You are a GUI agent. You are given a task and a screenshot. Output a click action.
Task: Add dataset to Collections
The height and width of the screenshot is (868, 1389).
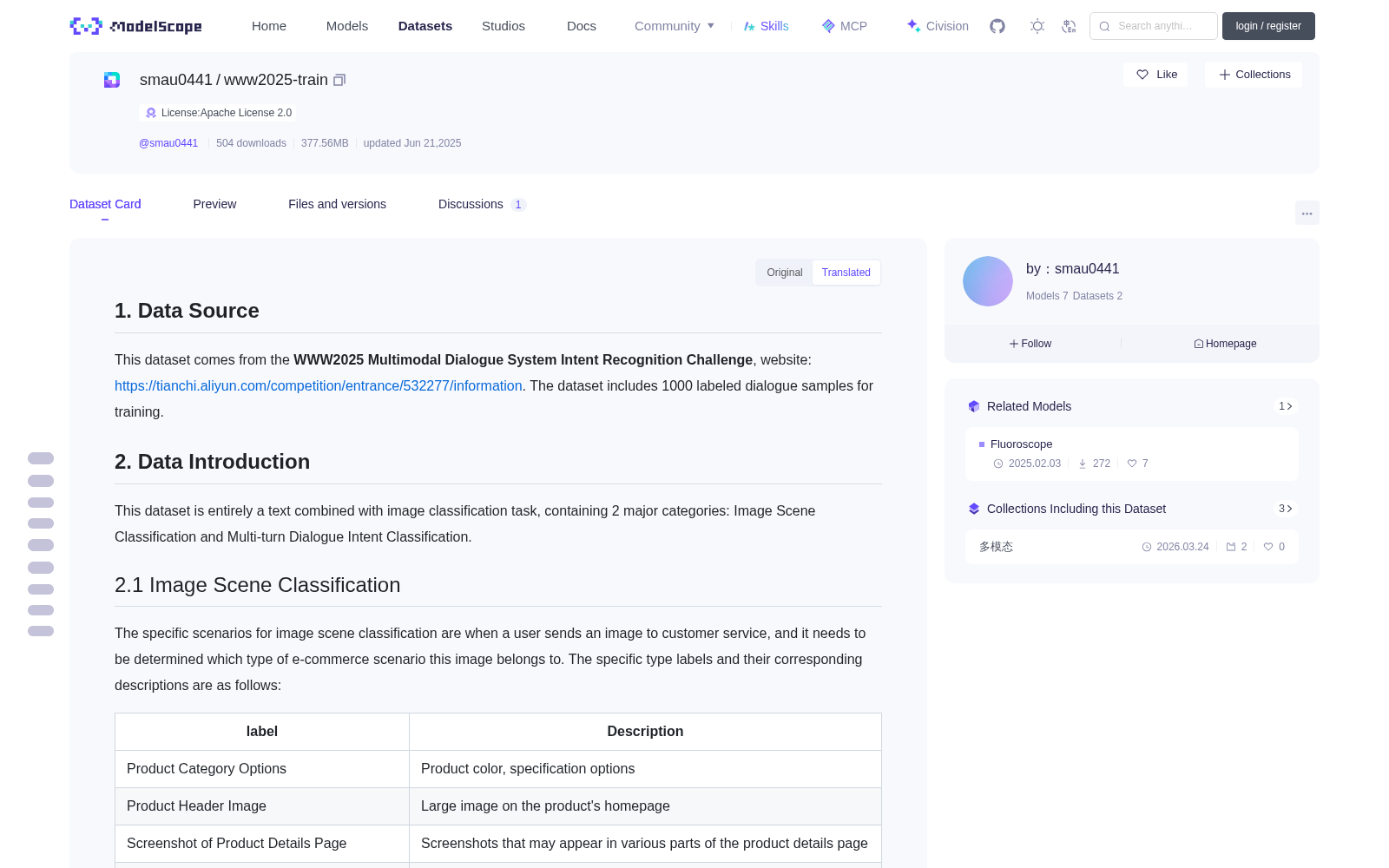point(1254,75)
